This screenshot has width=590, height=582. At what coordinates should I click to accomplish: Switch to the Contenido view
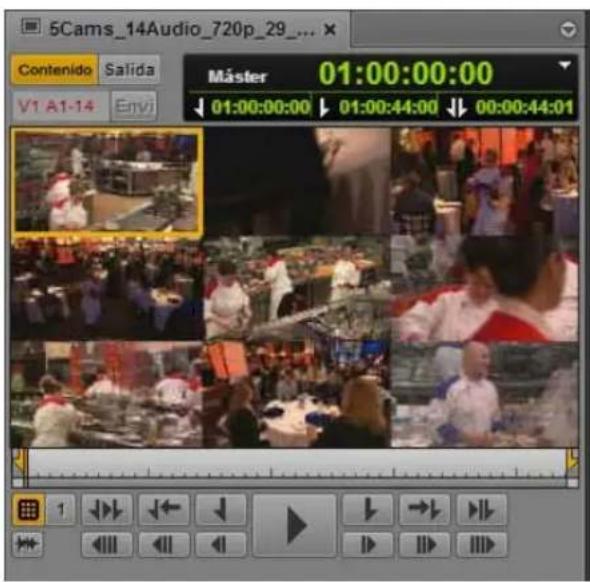click(55, 70)
